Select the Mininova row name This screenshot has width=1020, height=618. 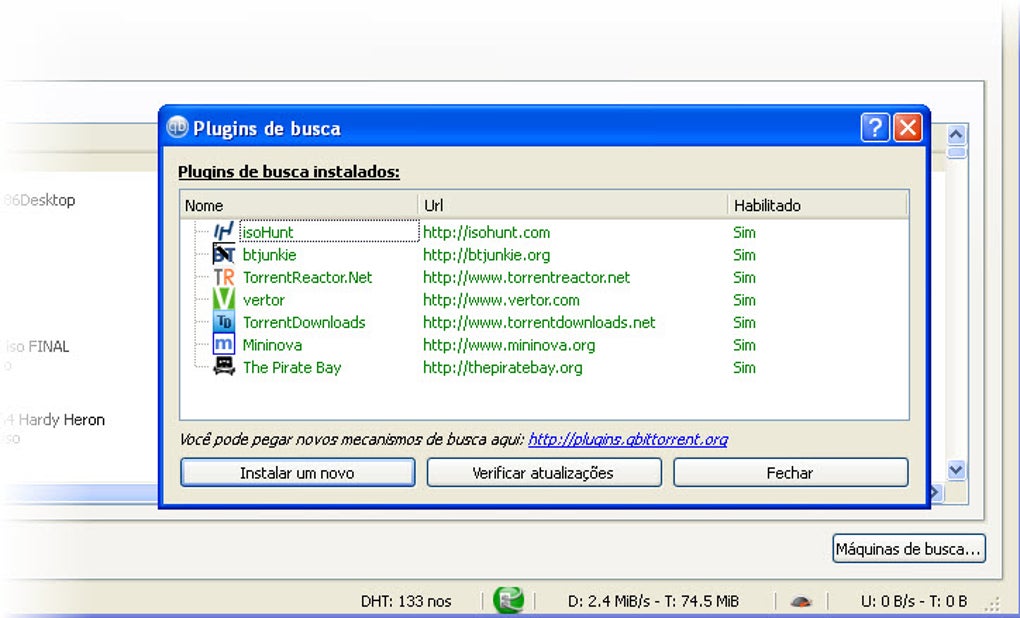[272, 345]
